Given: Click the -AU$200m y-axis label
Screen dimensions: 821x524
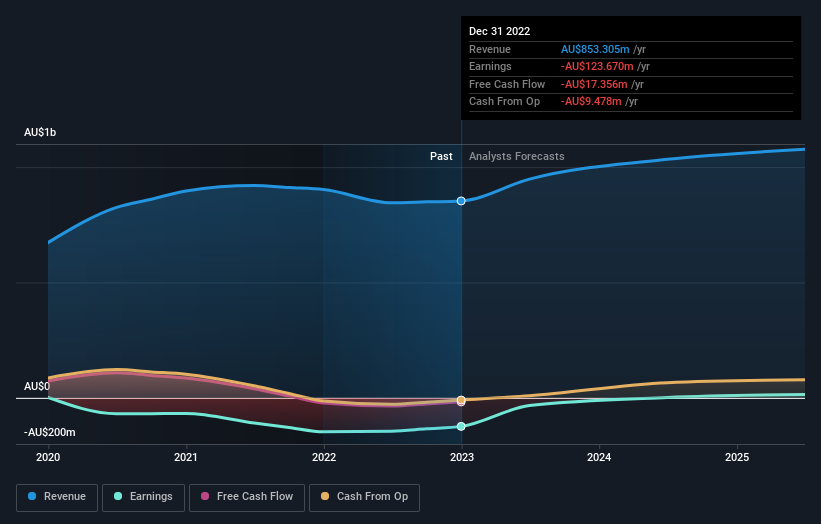Looking at the screenshot, I should pos(50,432).
